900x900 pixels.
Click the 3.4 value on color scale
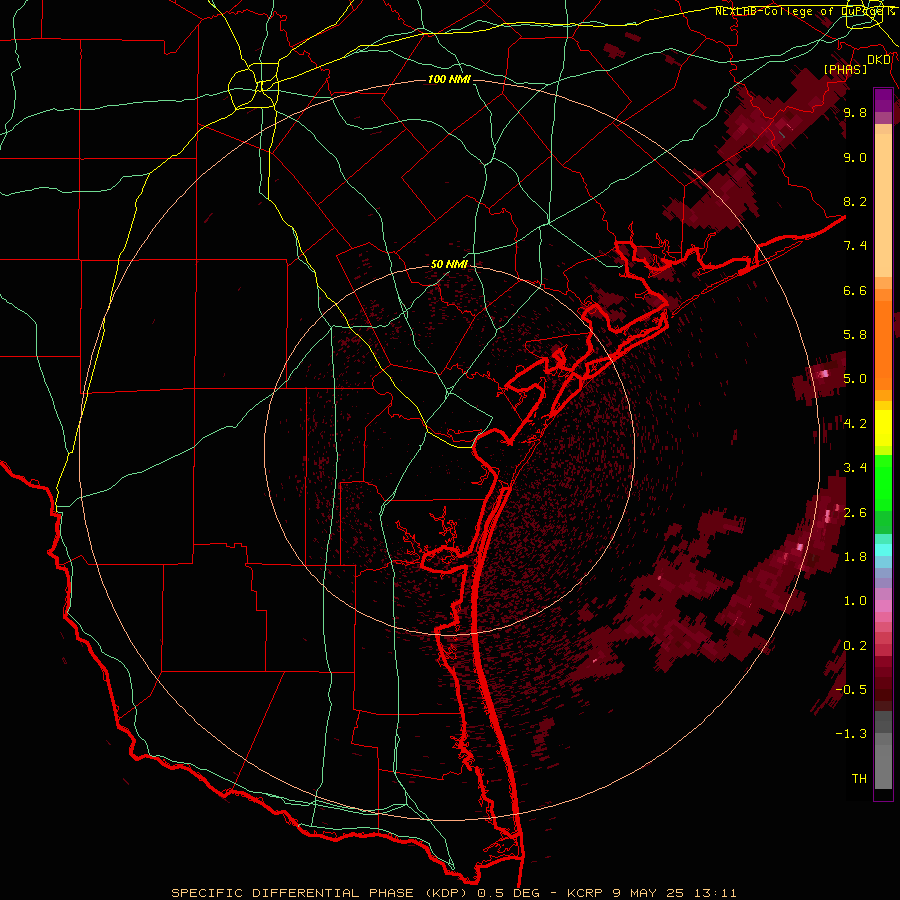(855, 468)
